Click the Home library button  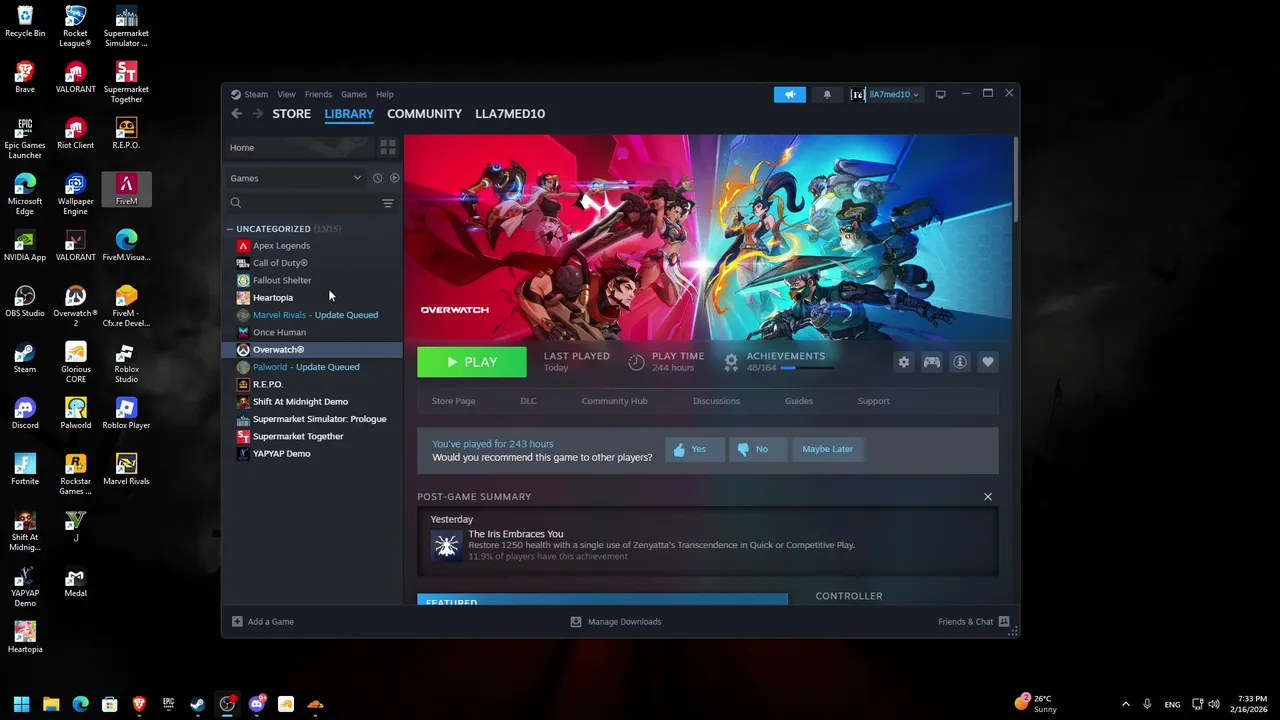coord(298,147)
